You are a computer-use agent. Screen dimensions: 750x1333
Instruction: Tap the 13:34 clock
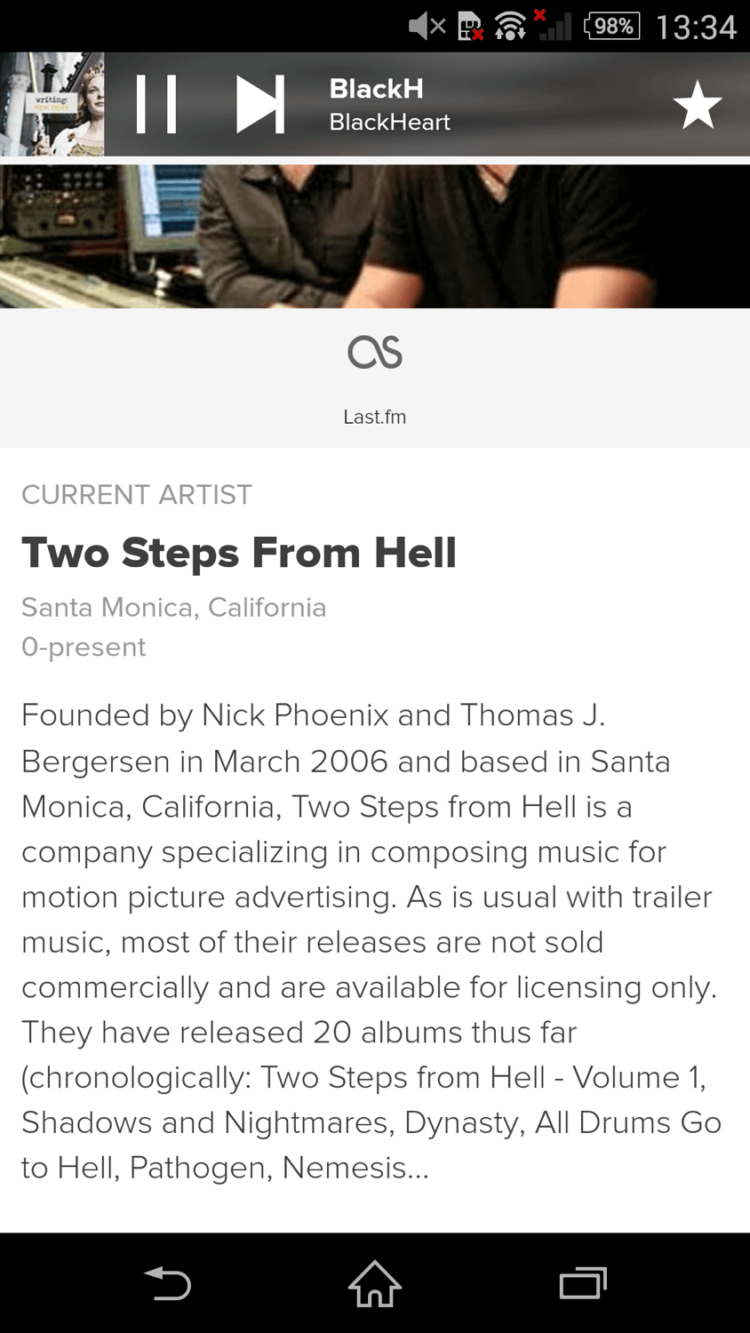click(x=696, y=27)
